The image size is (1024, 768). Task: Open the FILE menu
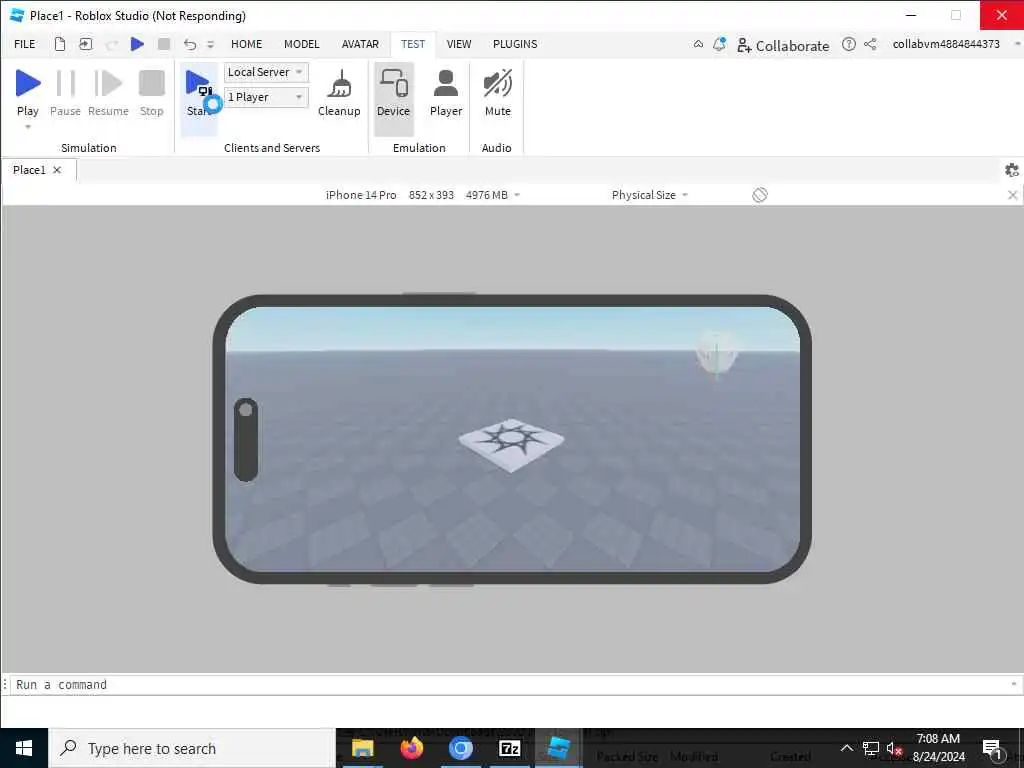[25, 44]
